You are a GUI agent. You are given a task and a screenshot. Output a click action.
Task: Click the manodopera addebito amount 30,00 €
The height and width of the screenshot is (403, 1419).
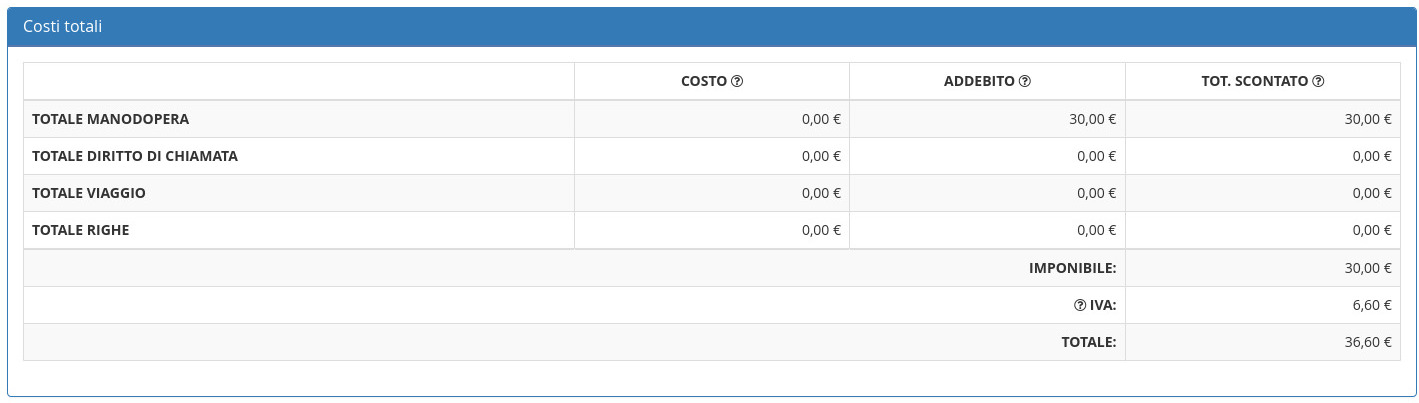click(1092, 119)
